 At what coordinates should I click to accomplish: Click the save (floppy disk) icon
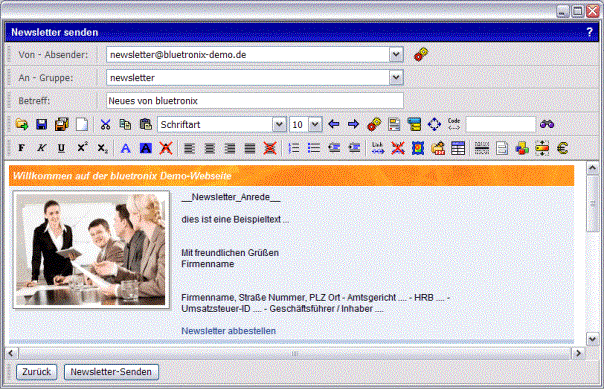coord(42,124)
